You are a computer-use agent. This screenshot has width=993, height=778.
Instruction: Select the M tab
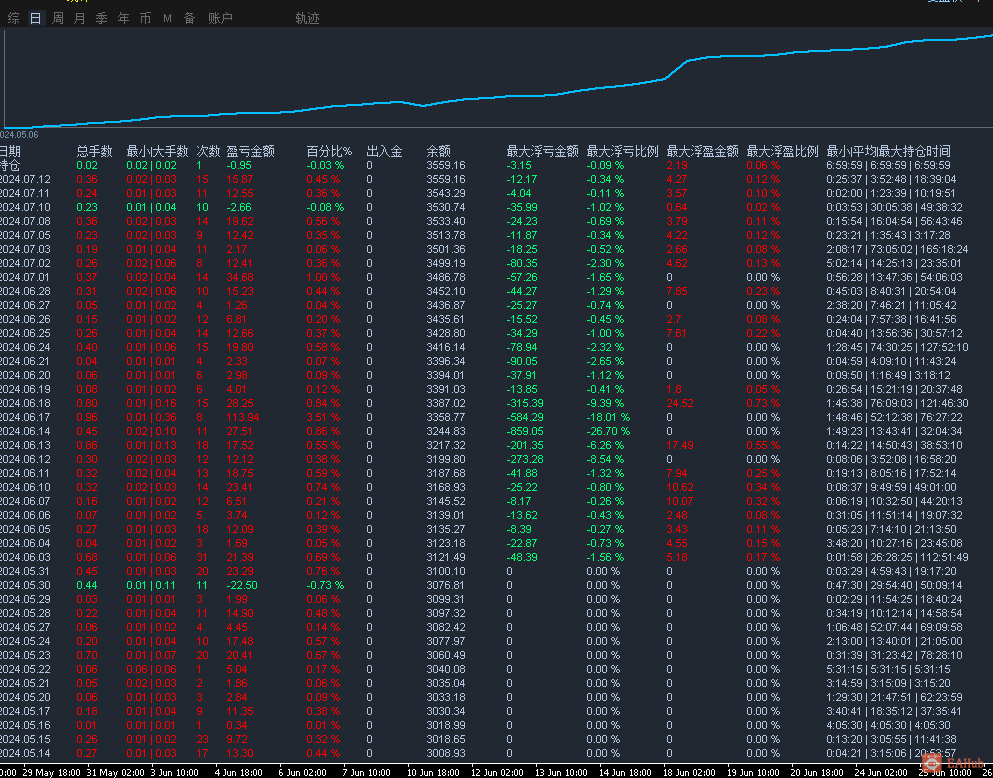(167, 18)
